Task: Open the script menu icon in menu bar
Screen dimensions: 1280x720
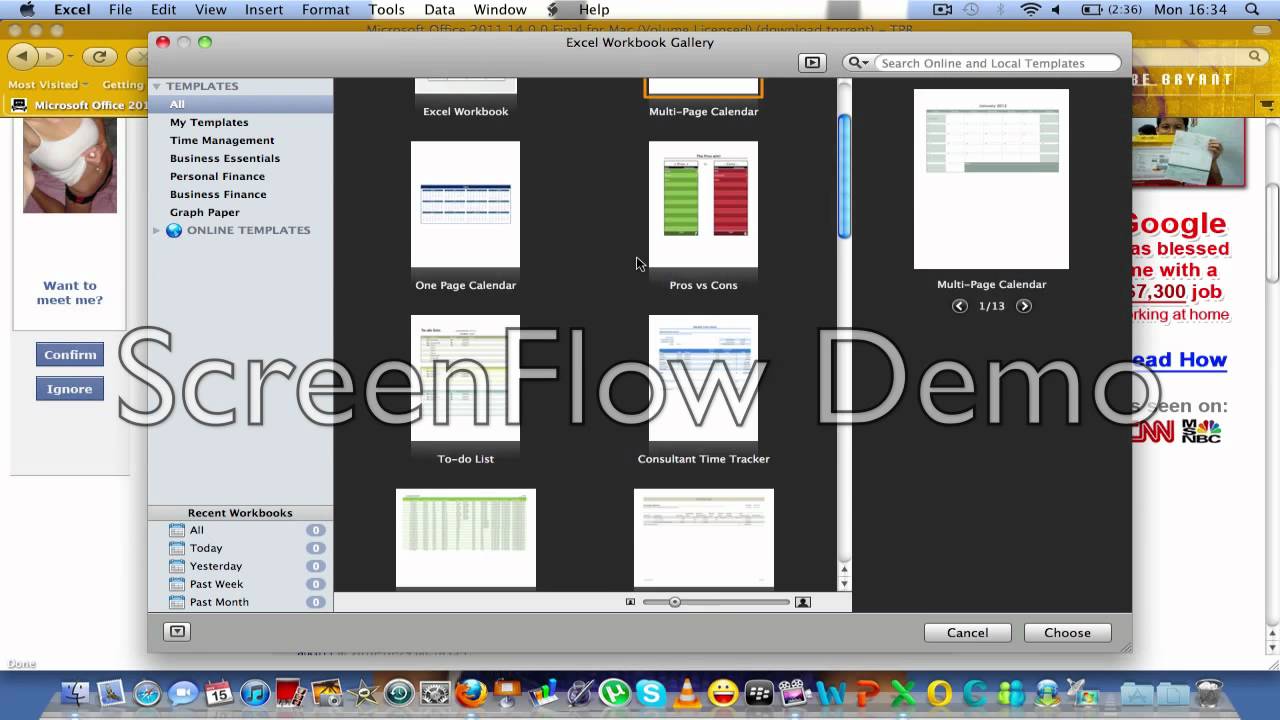Action: pyautogui.click(x=553, y=10)
